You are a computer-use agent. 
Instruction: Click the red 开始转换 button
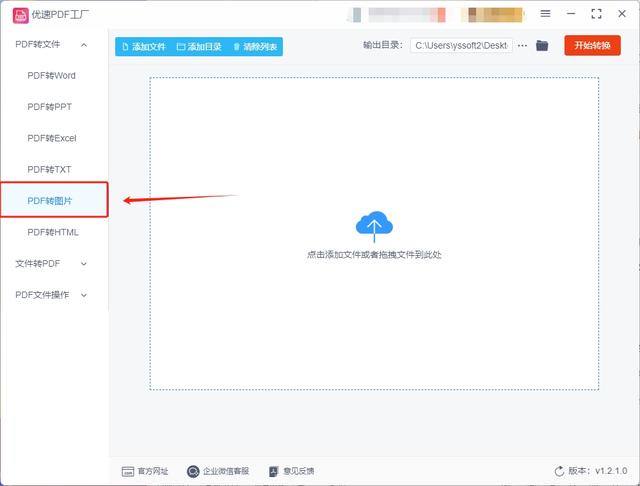[x=593, y=45]
